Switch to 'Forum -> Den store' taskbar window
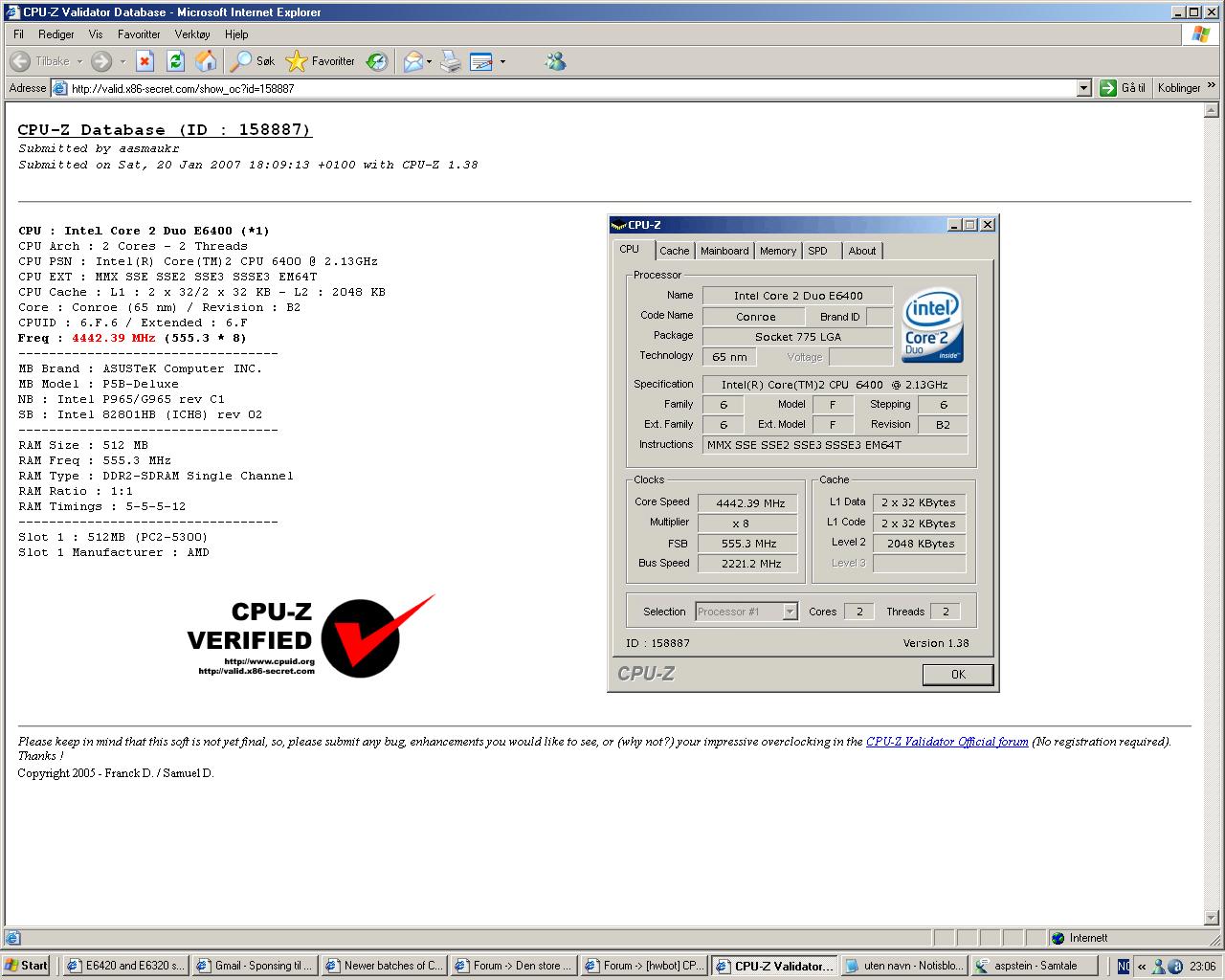 [x=513, y=966]
